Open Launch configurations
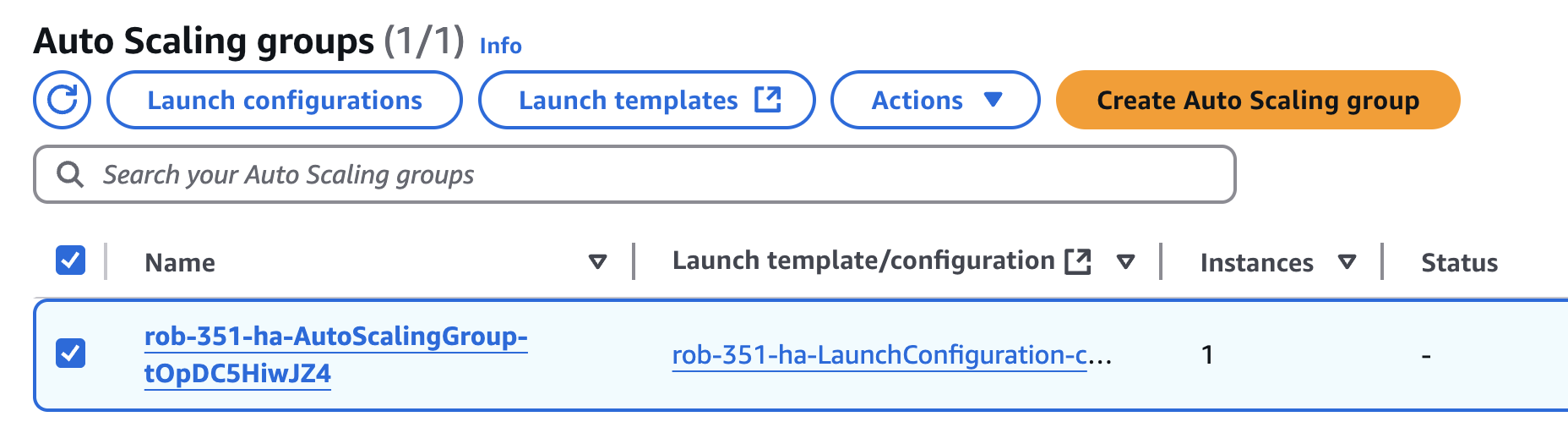This screenshot has height=433, width=1568. coord(285,100)
